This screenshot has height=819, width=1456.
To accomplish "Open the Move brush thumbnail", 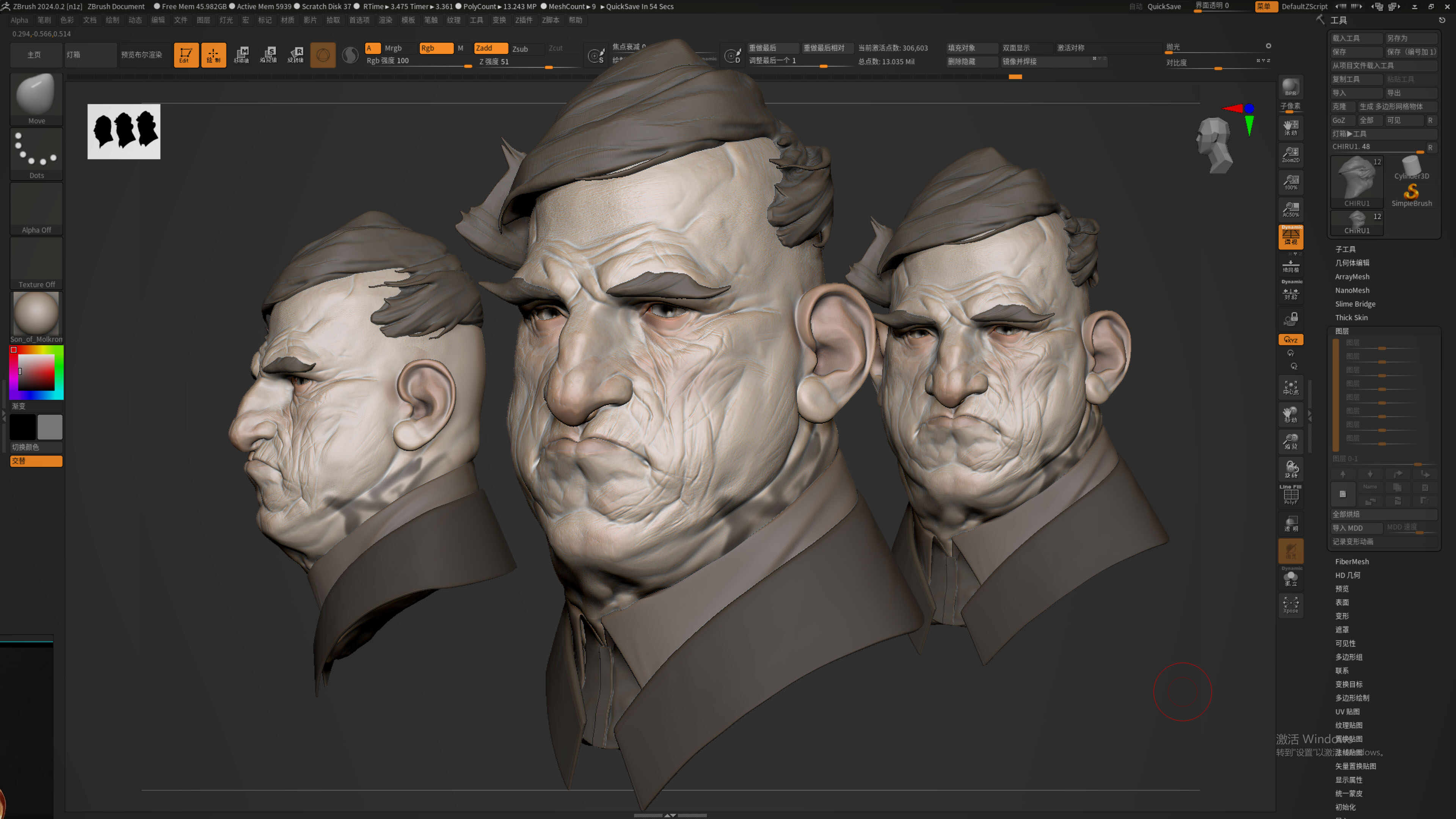I will point(36,98).
